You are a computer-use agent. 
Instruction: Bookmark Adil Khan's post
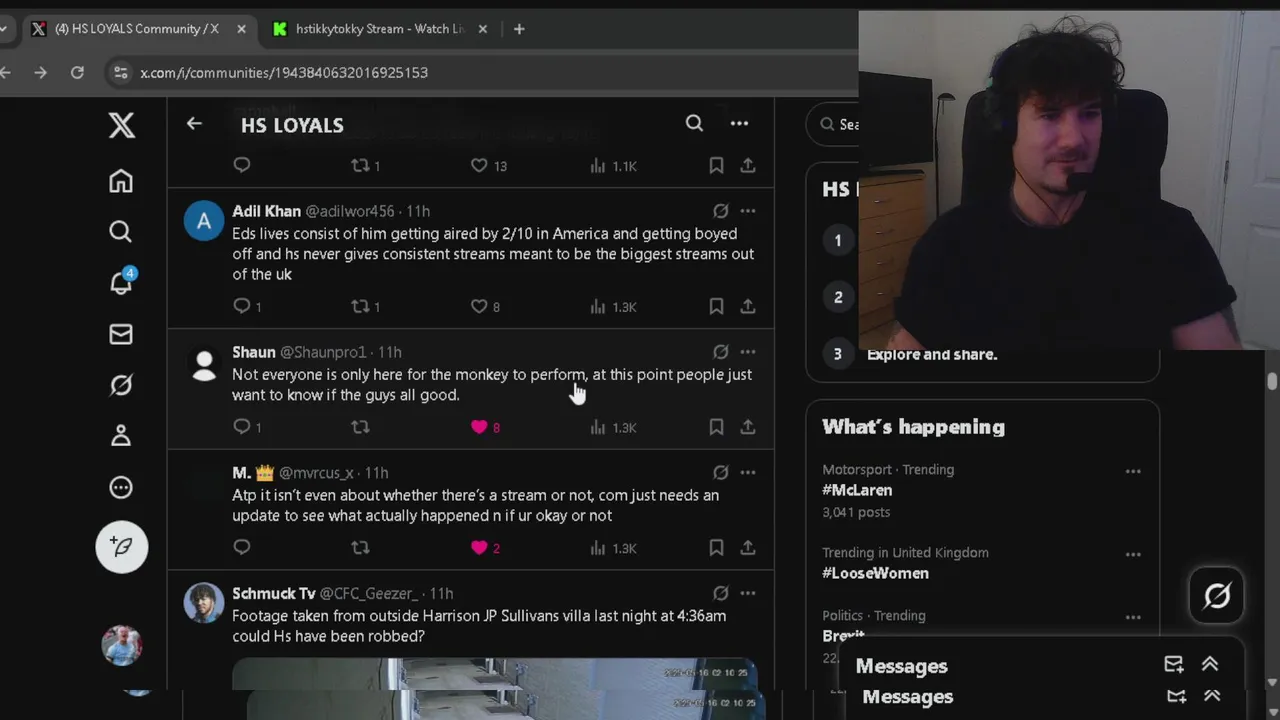(x=716, y=306)
